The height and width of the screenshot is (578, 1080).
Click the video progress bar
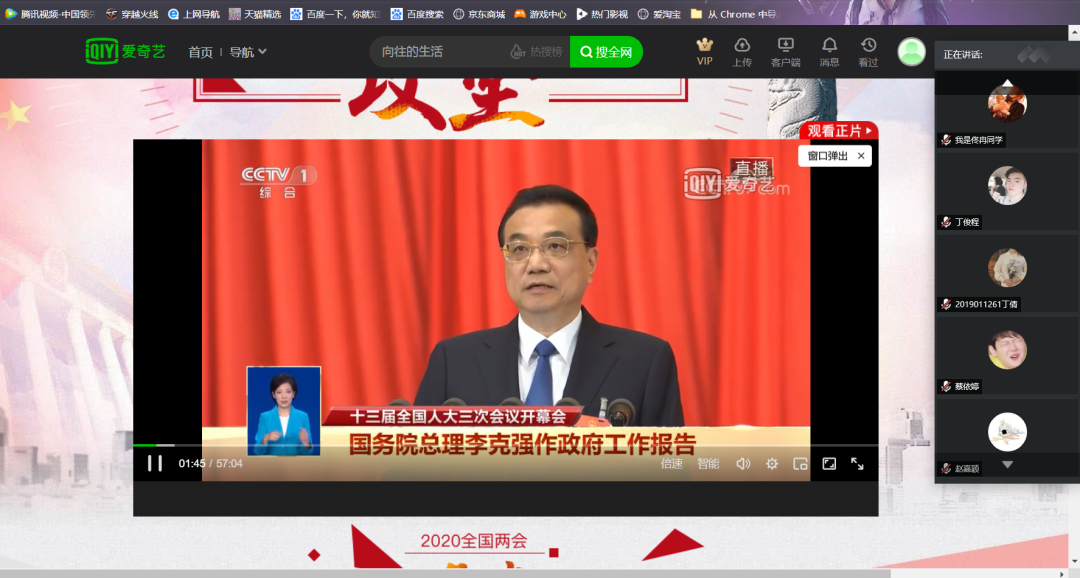(x=500, y=445)
